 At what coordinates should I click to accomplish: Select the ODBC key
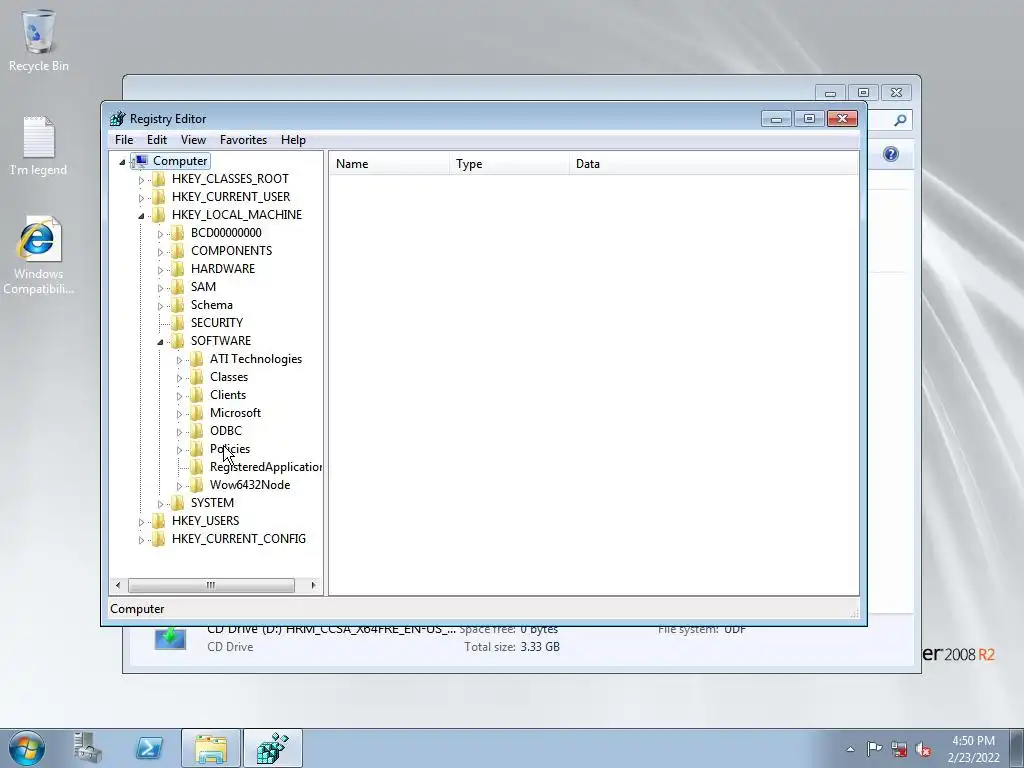pyautogui.click(x=226, y=431)
